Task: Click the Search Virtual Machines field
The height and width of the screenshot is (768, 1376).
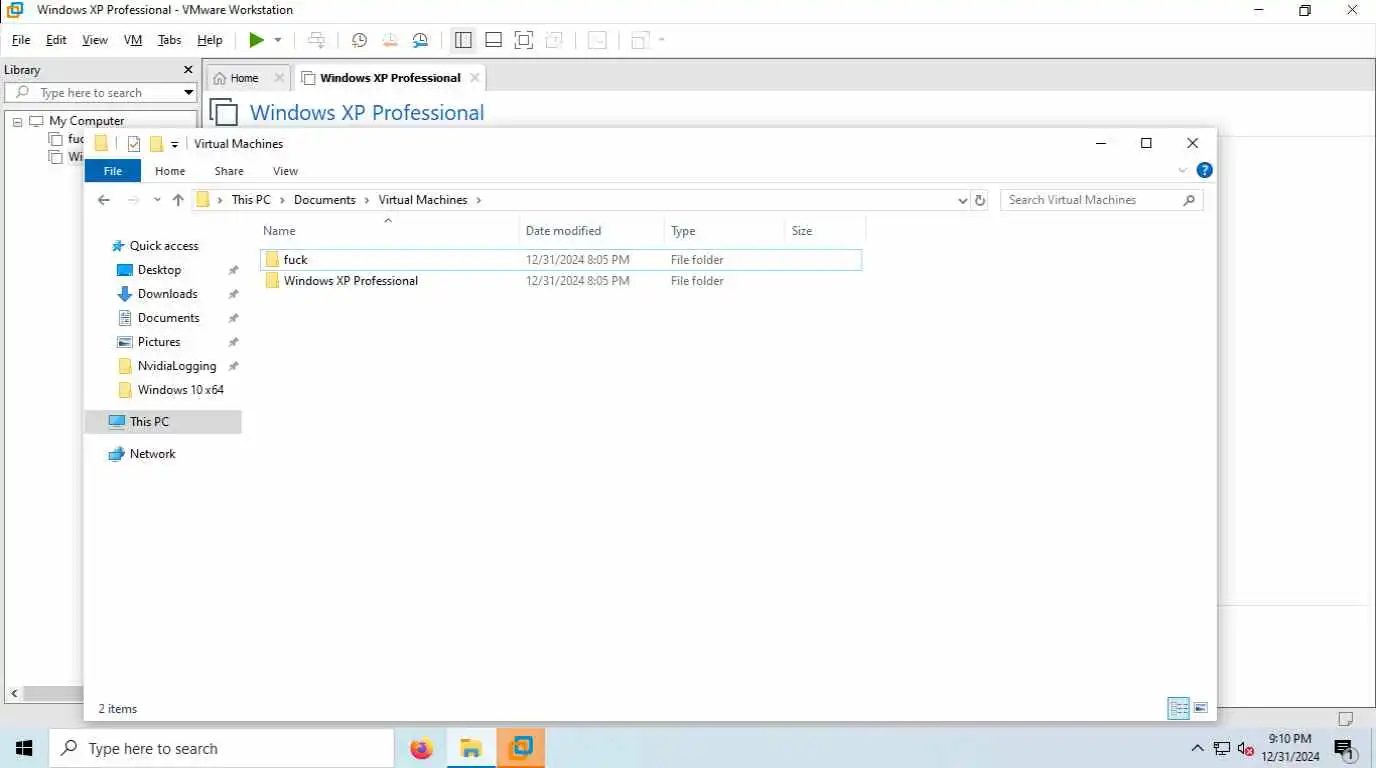Action: 1102,200
